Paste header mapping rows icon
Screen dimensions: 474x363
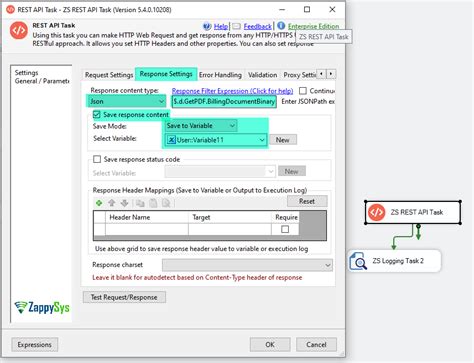153,203
